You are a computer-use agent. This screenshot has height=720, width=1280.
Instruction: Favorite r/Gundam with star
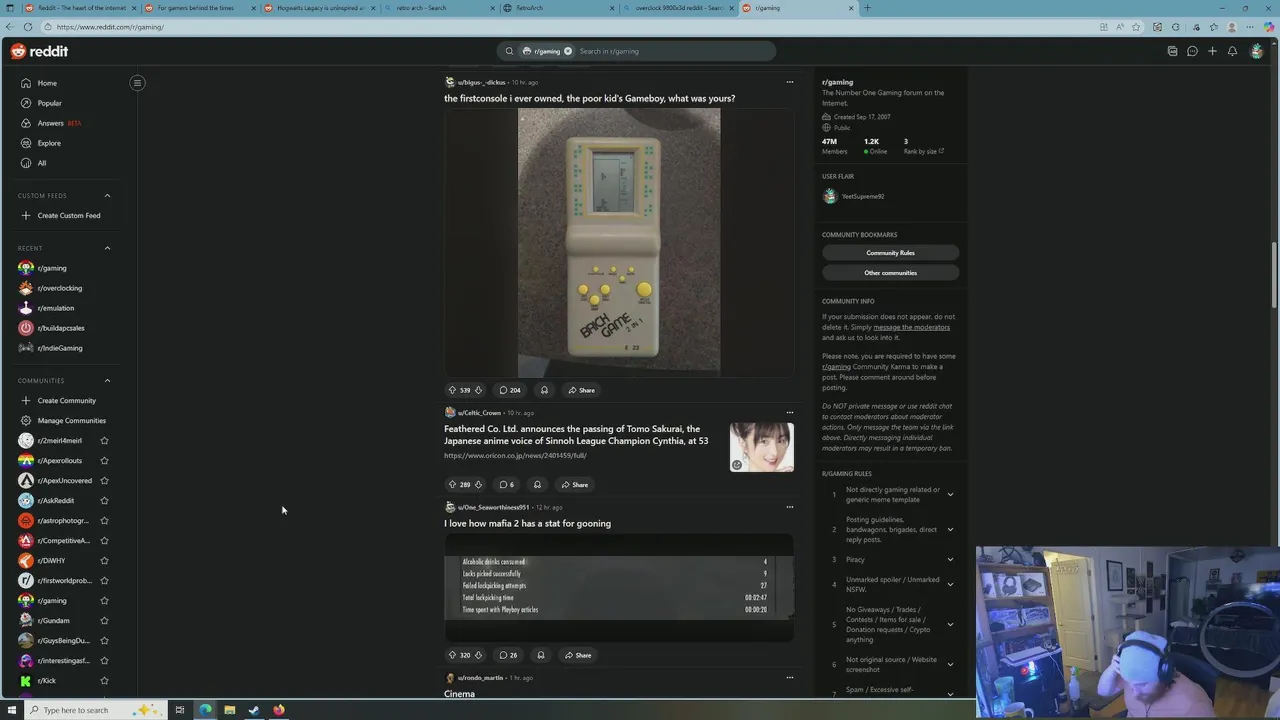coord(104,620)
